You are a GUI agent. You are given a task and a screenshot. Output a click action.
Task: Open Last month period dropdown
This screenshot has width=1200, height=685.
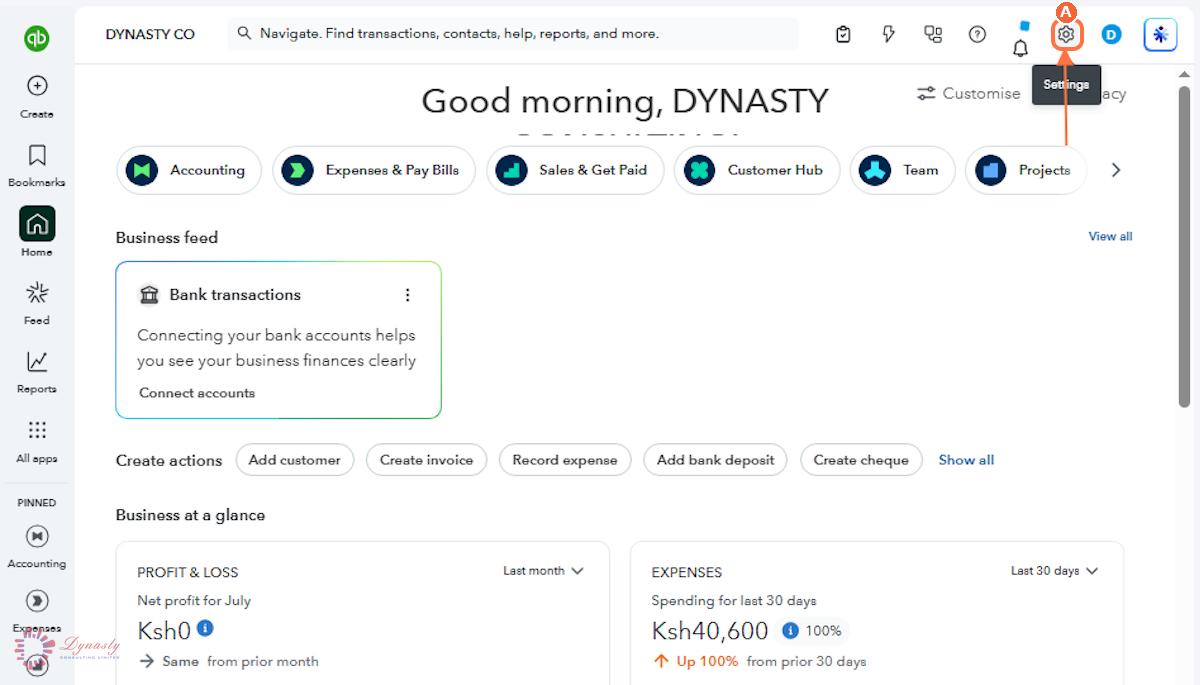(x=543, y=571)
